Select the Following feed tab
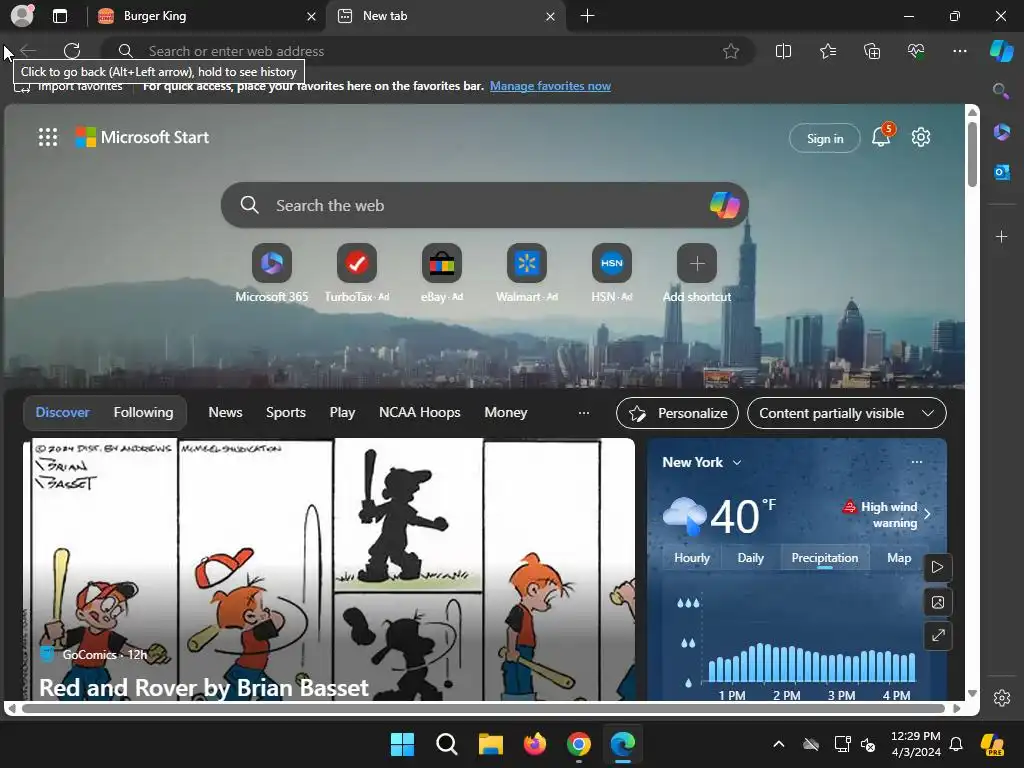The height and width of the screenshot is (768, 1024). tap(143, 413)
